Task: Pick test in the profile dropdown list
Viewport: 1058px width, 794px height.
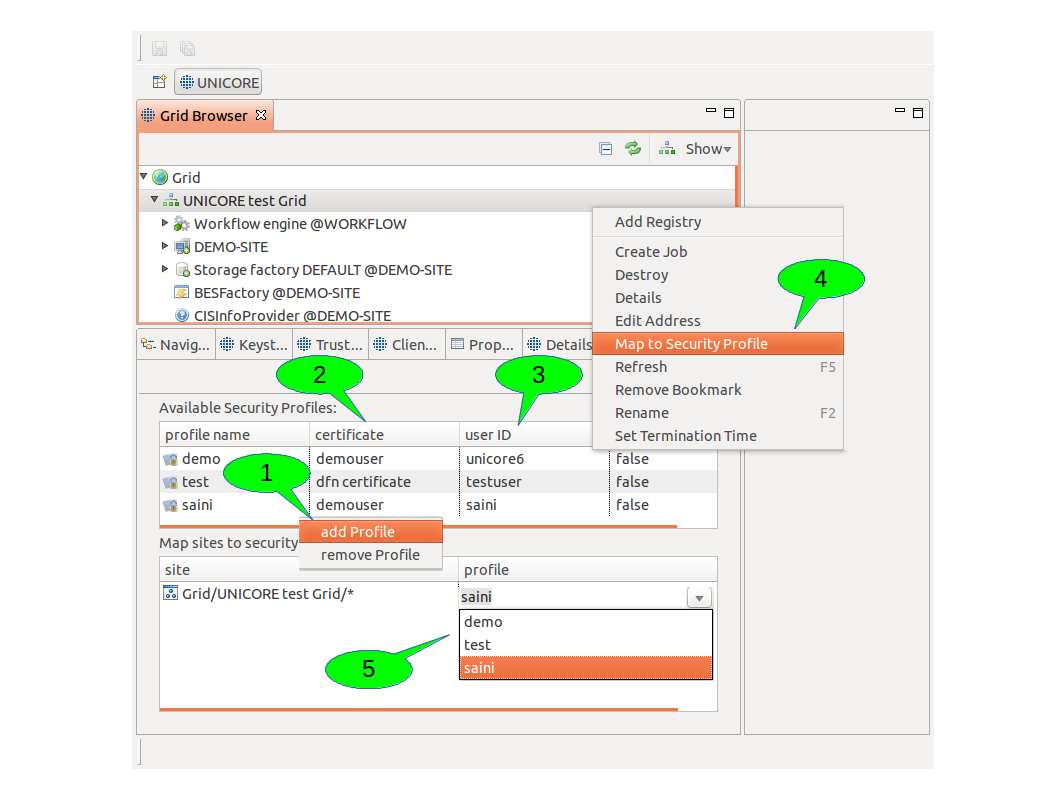Action: point(586,645)
